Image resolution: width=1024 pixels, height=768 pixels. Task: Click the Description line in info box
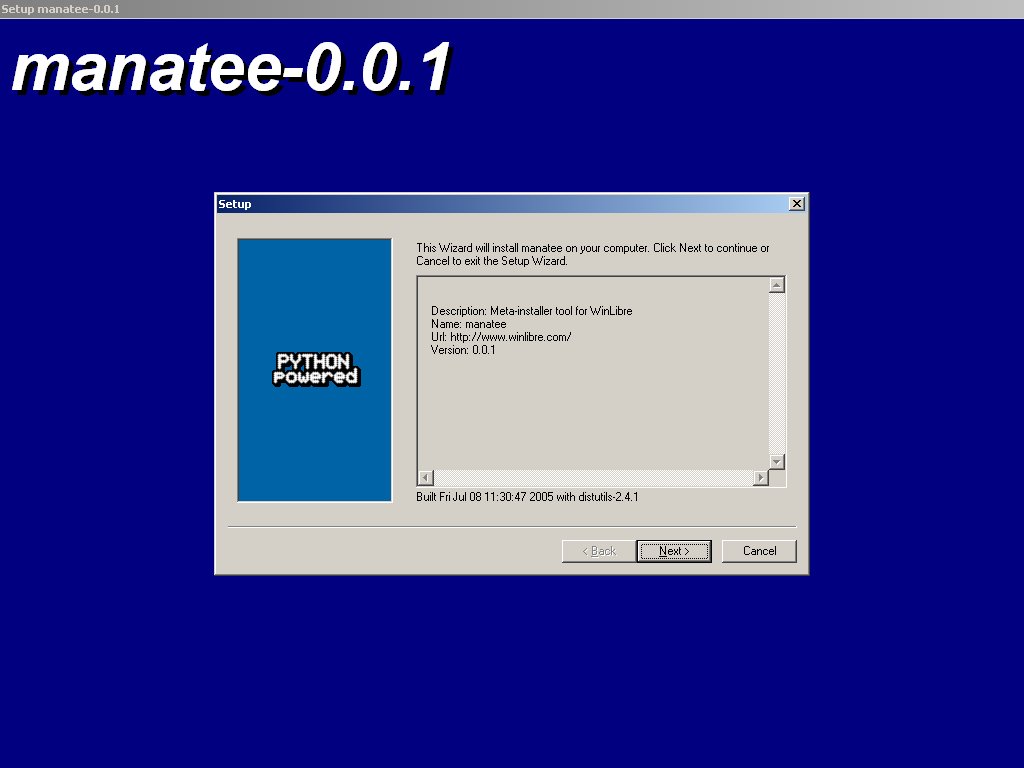pos(531,311)
